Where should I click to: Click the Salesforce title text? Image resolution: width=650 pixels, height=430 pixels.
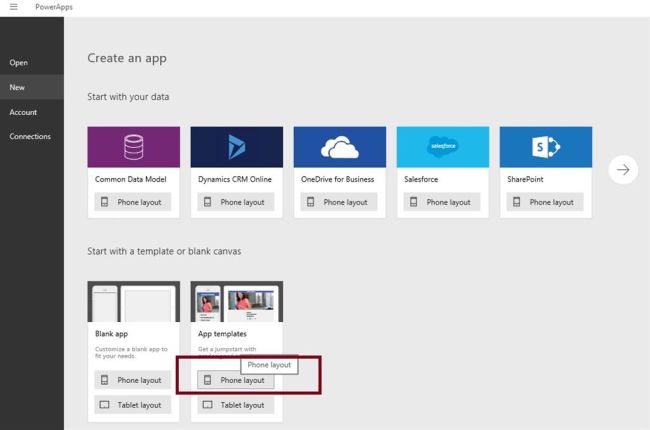[421, 179]
